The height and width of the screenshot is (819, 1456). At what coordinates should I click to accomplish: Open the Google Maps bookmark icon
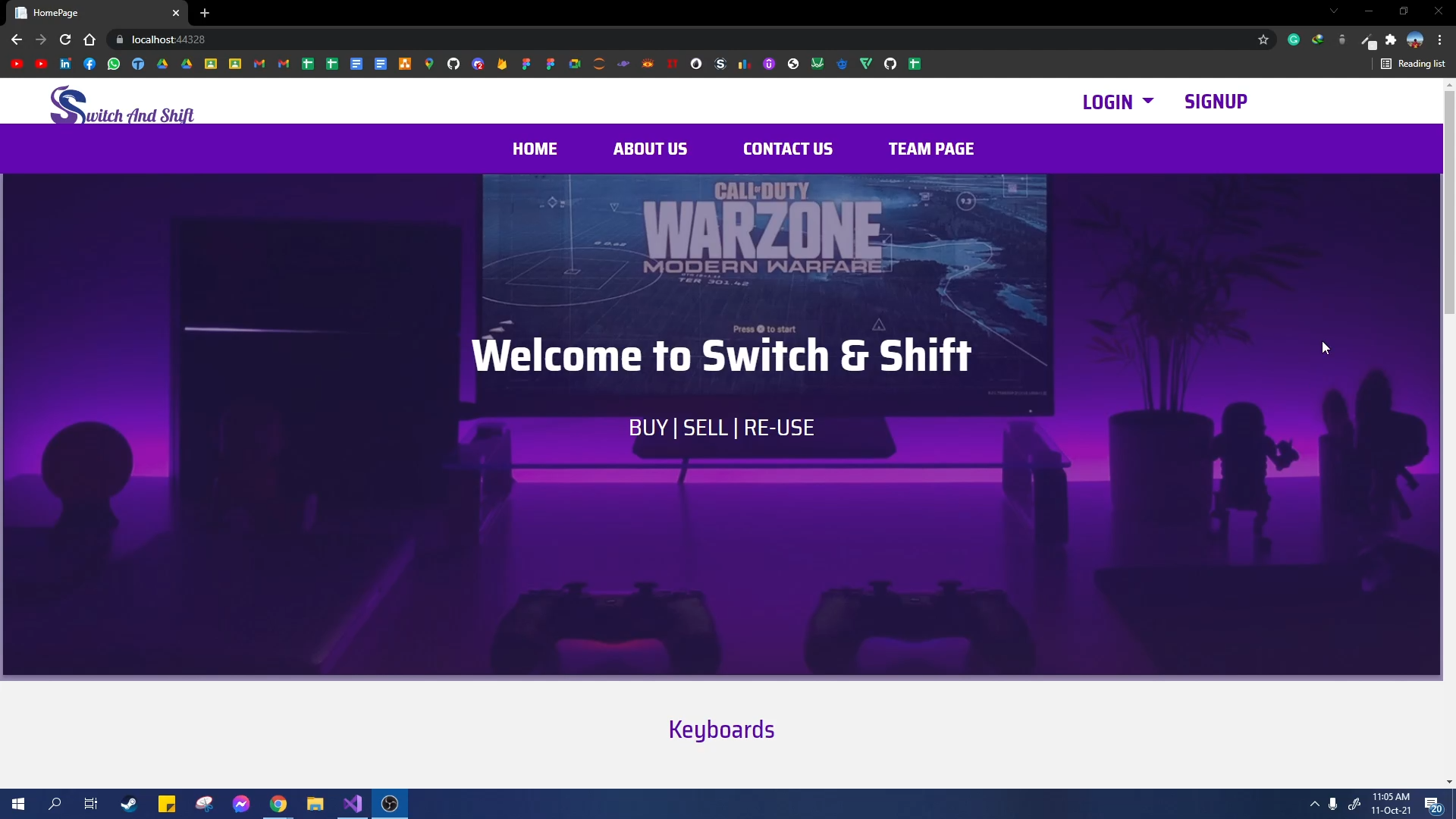pos(429,64)
